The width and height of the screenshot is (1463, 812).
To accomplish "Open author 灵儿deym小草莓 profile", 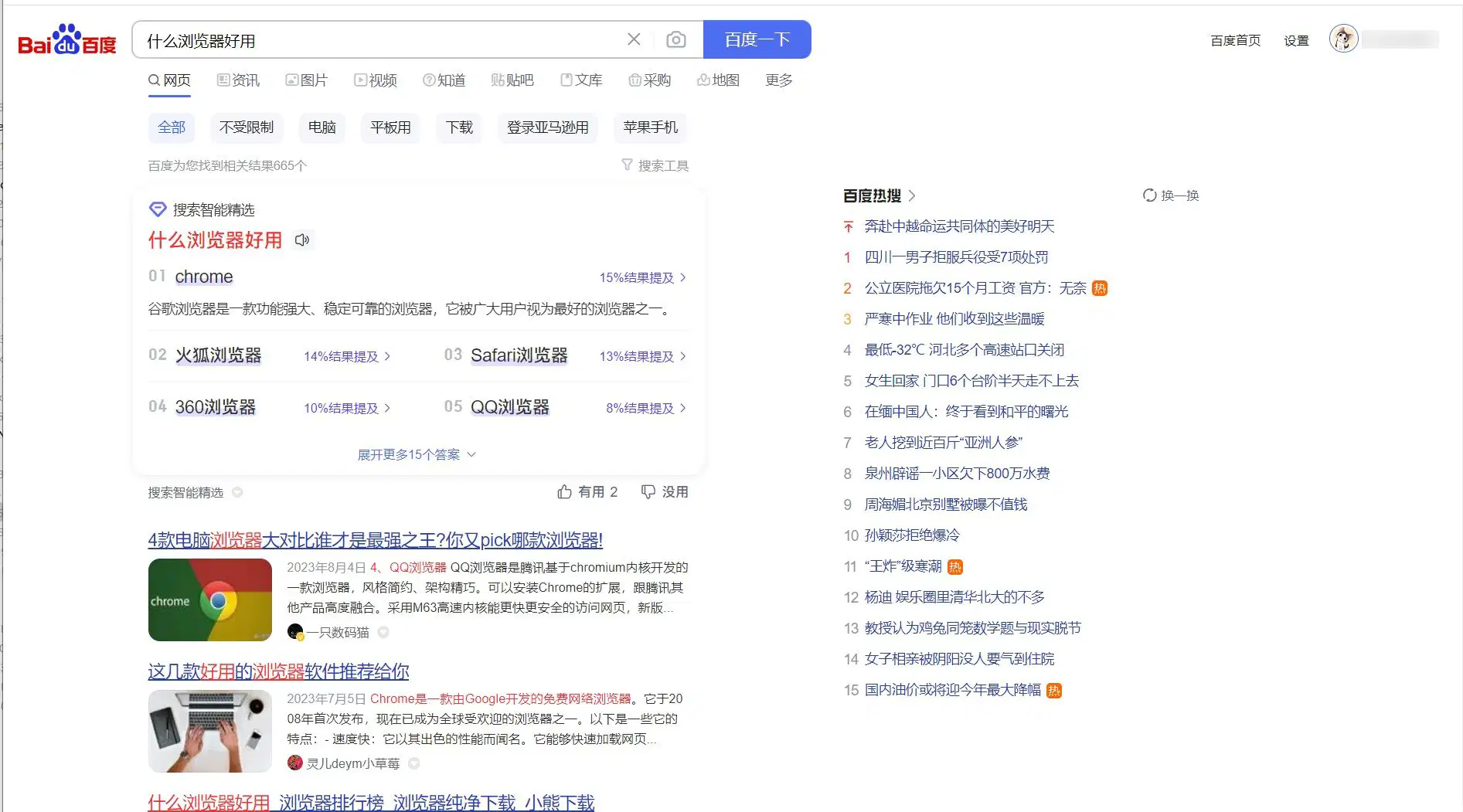I will 352,763.
